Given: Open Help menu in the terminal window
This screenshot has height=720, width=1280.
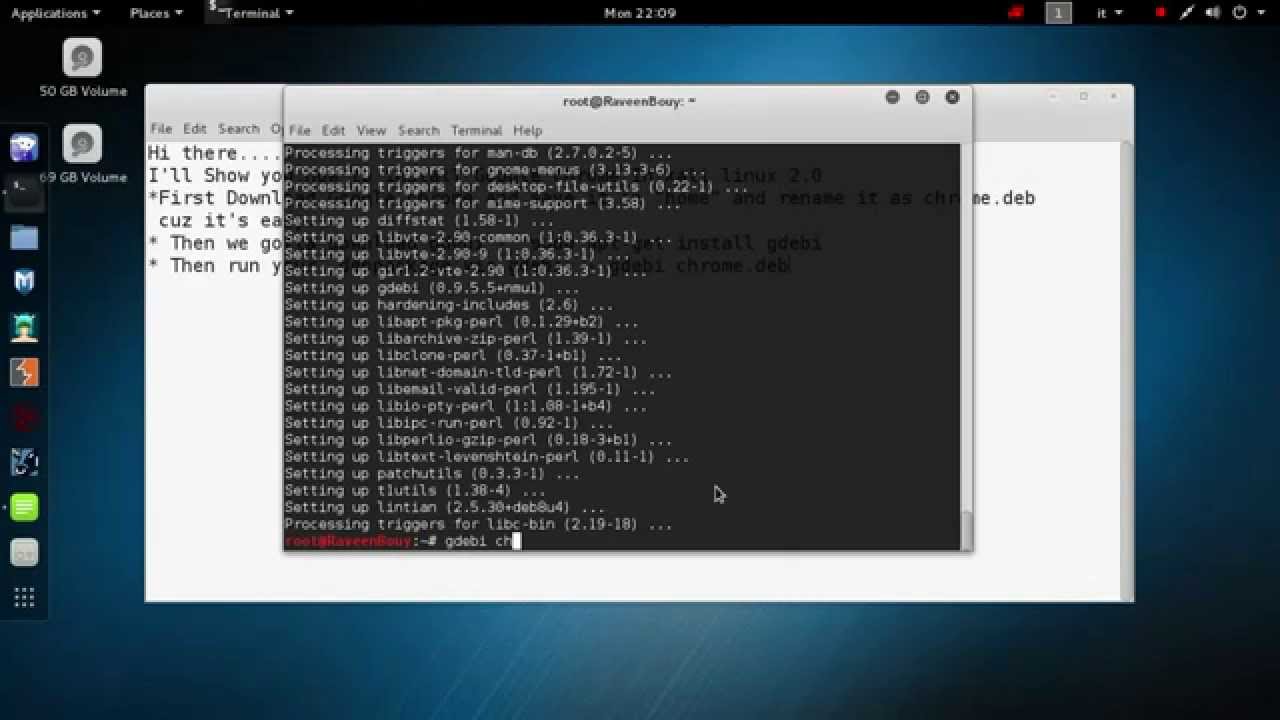Looking at the screenshot, I should [527, 130].
